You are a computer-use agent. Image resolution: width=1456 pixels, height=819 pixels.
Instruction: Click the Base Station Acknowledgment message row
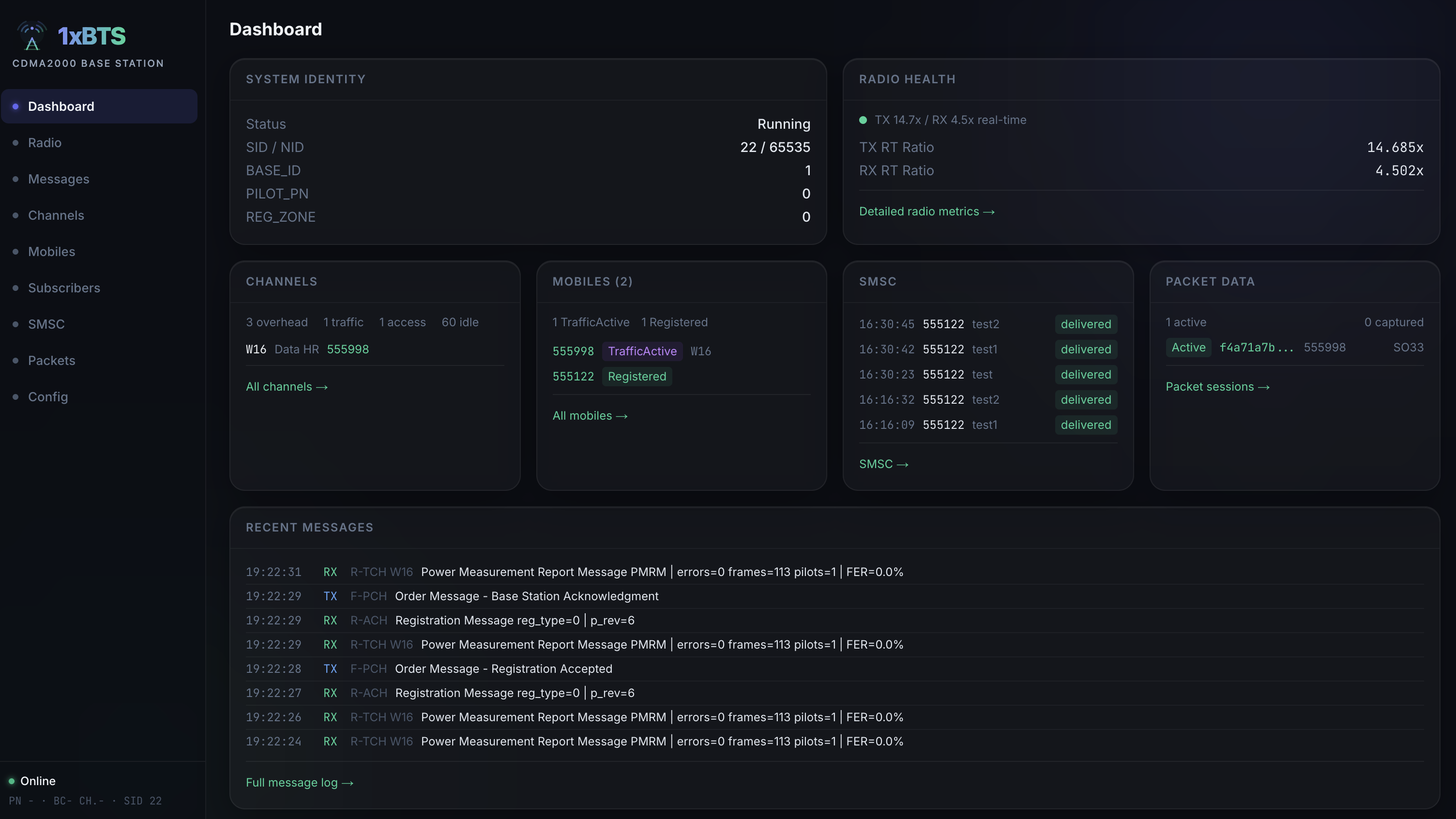pos(834,596)
